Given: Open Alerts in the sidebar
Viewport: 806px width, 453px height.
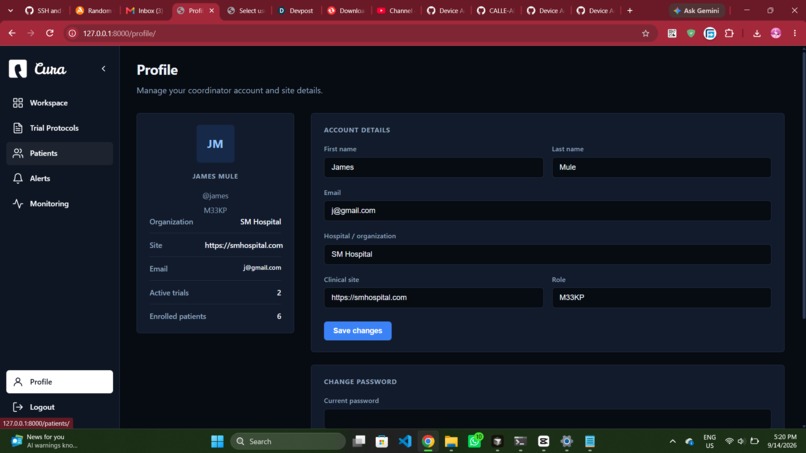Looking at the screenshot, I should 60,178.
